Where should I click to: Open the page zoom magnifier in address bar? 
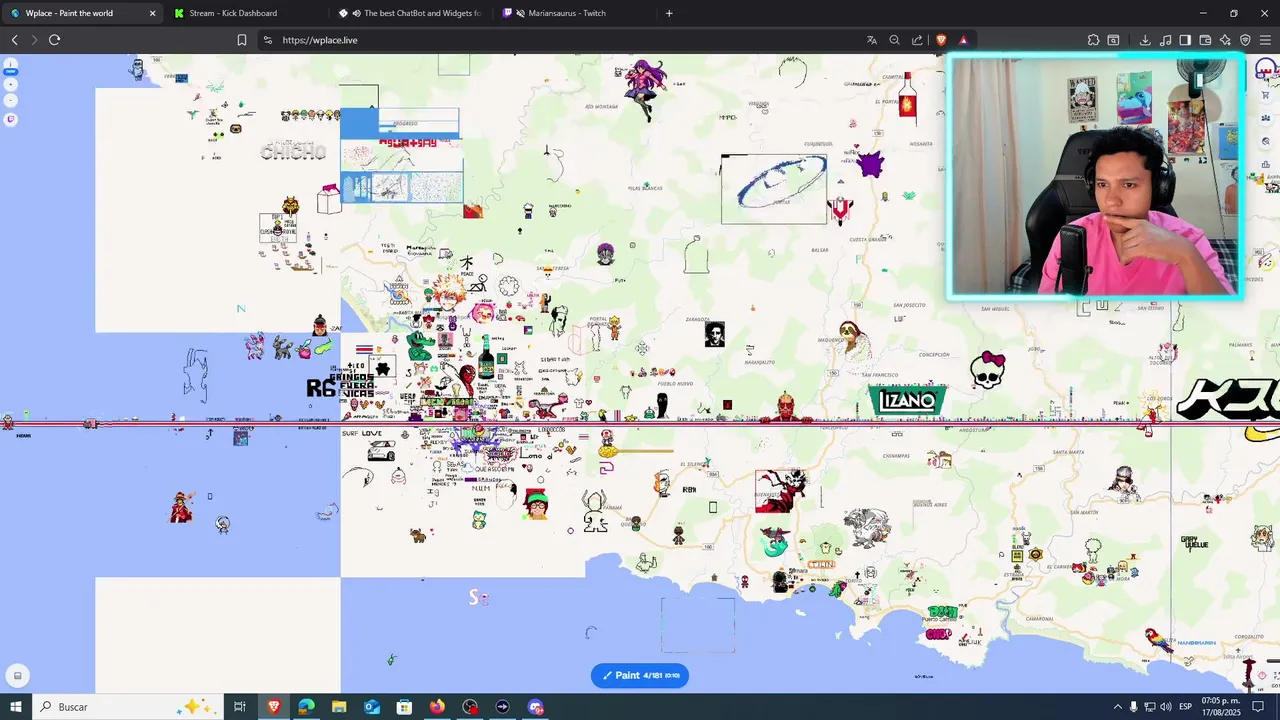(x=895, y=40)
